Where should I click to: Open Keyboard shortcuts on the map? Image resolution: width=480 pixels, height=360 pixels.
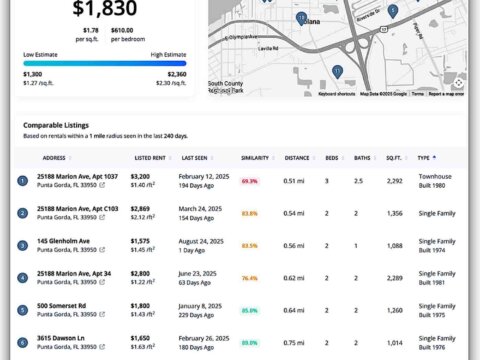point(337,94)
